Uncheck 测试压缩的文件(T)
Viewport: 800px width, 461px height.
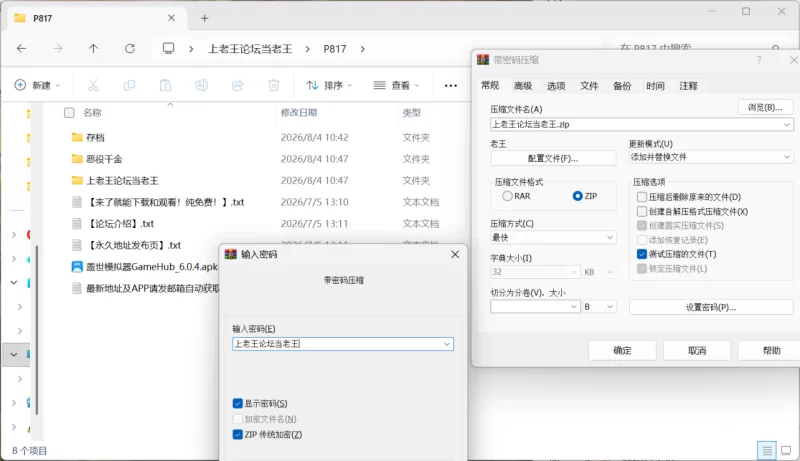pyautogui.click(x=642, y=254)
